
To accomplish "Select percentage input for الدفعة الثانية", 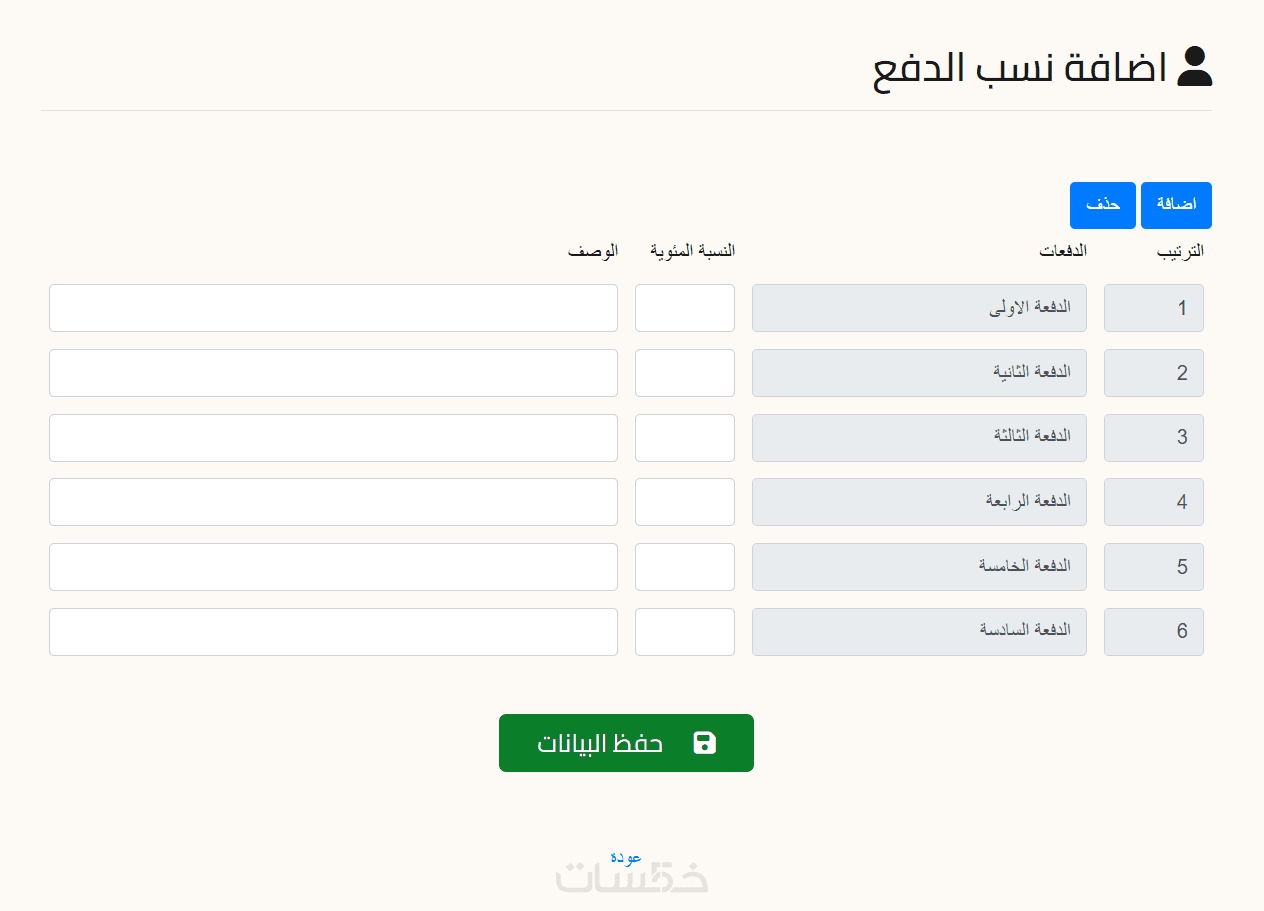I will pos(685,373).
